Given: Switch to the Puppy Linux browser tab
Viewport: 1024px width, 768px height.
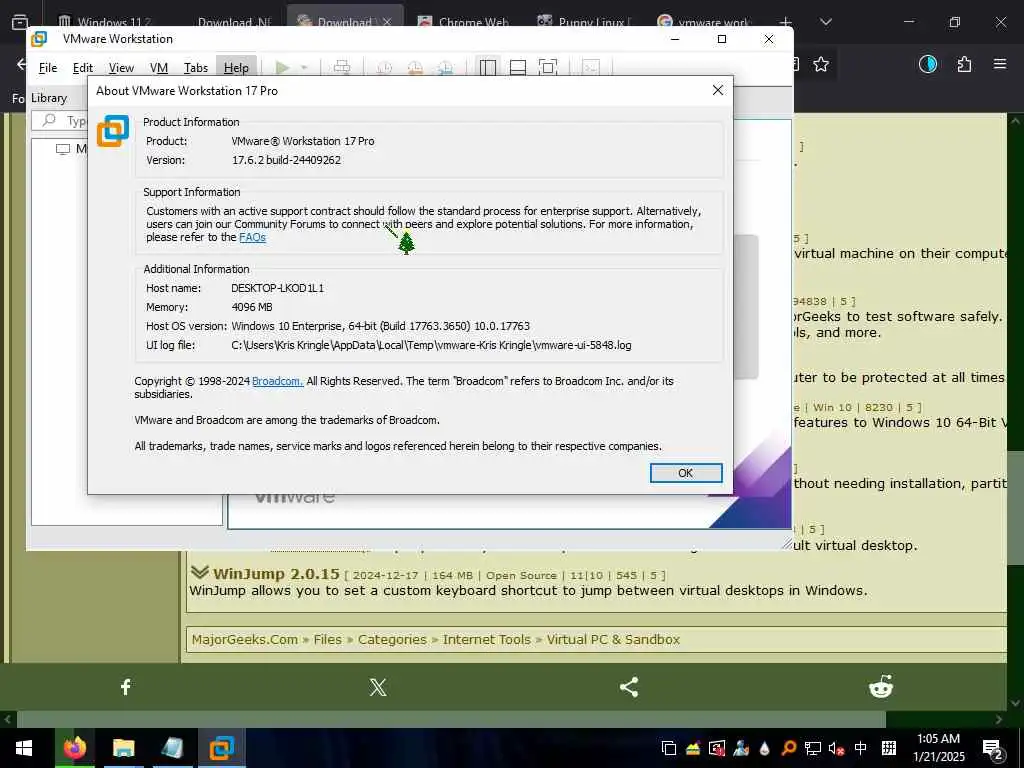Looking at the screenshot, I should (x=584, y=22).
